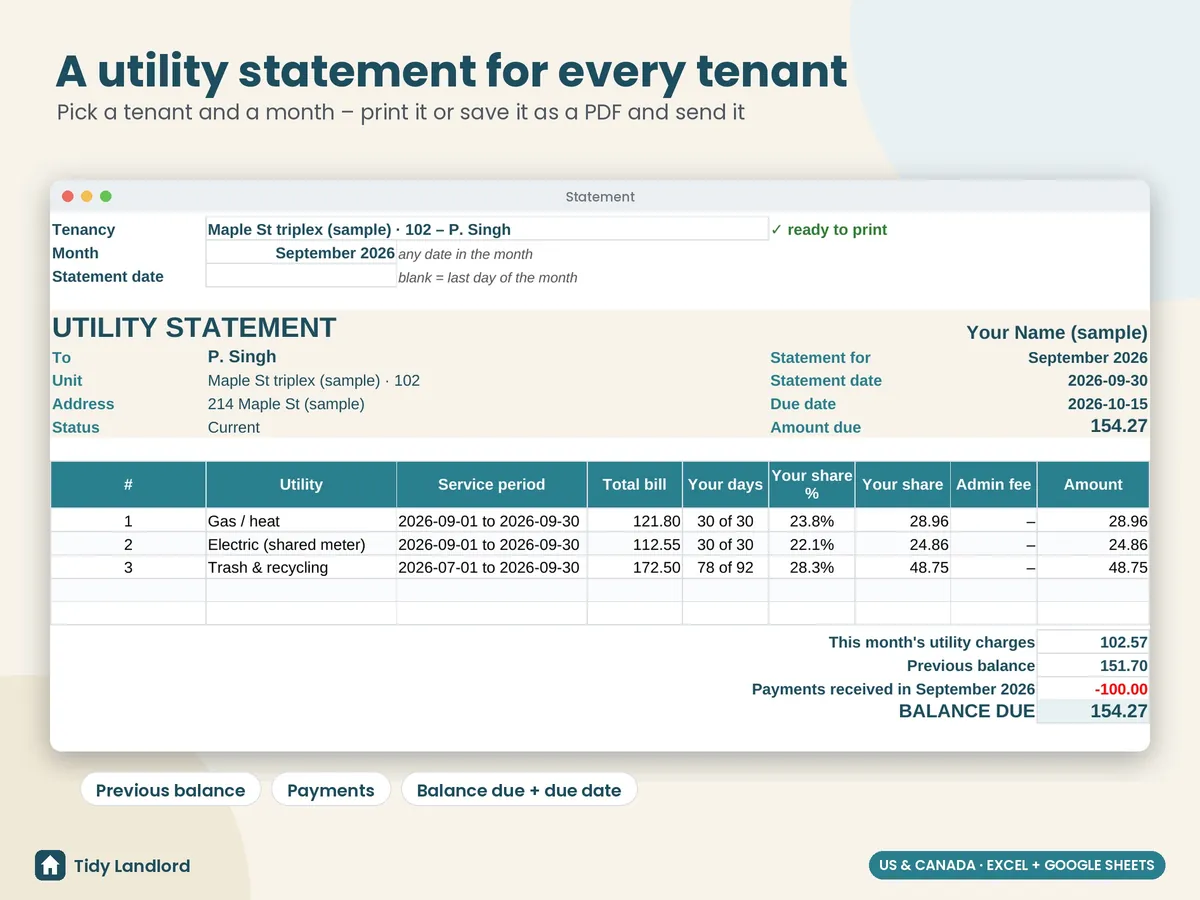The height and width of the screenshot is (900, 1200).
Task: Click the 'Admin fee' column header
Action: click(x=993, y=484)
